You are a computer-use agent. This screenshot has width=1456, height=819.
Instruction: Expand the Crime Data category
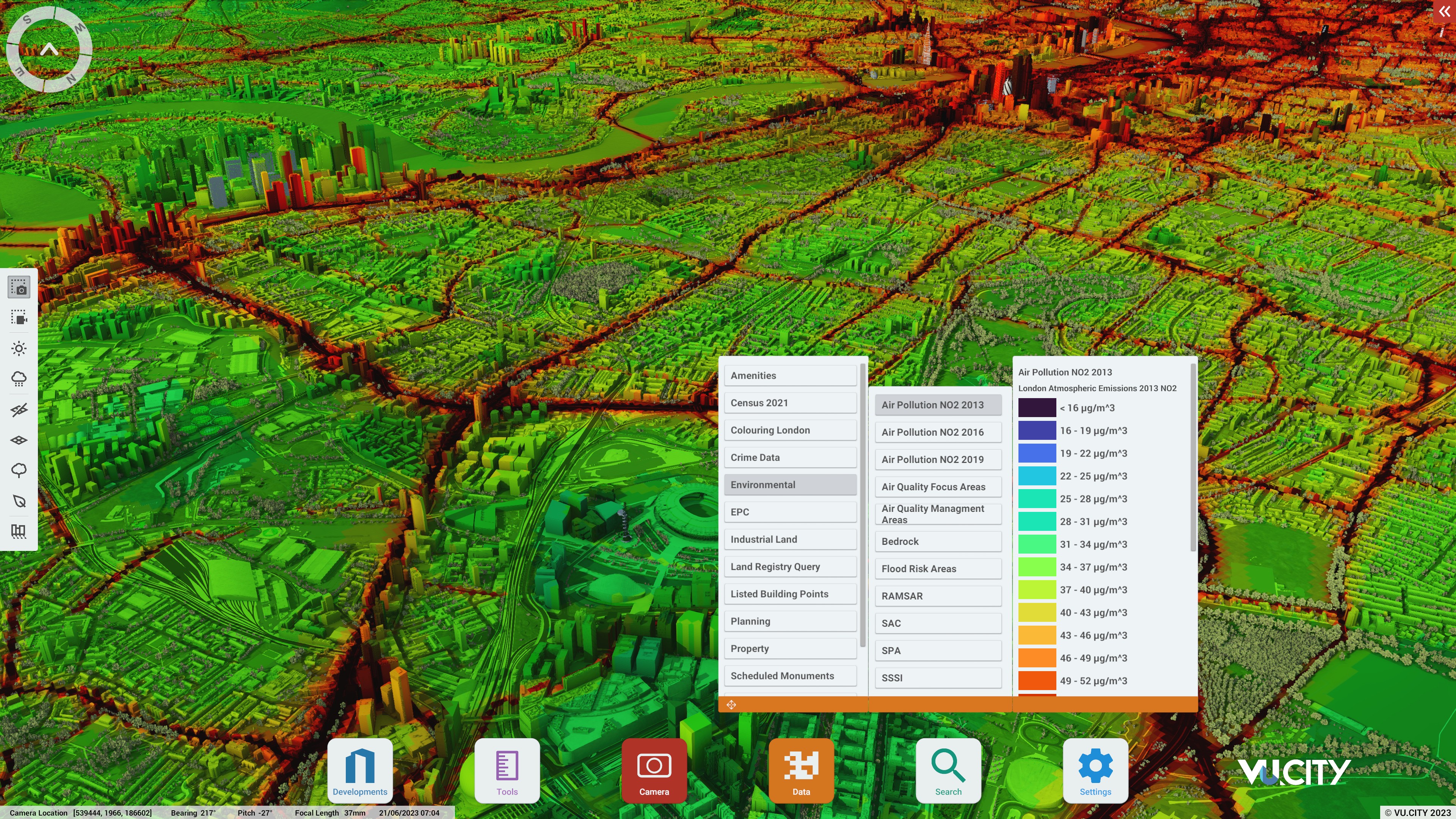[789, 458]
